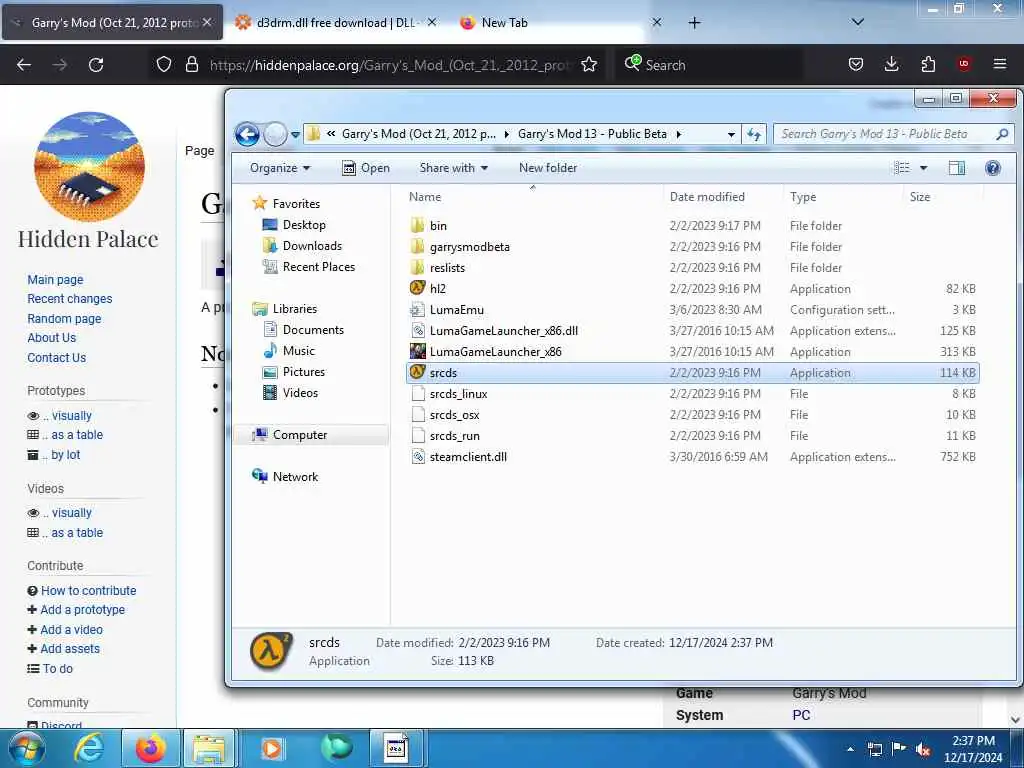This screenshot has height=768, width=1024.
Task: Select the srcds_linux file
Action: pos(458,394)
